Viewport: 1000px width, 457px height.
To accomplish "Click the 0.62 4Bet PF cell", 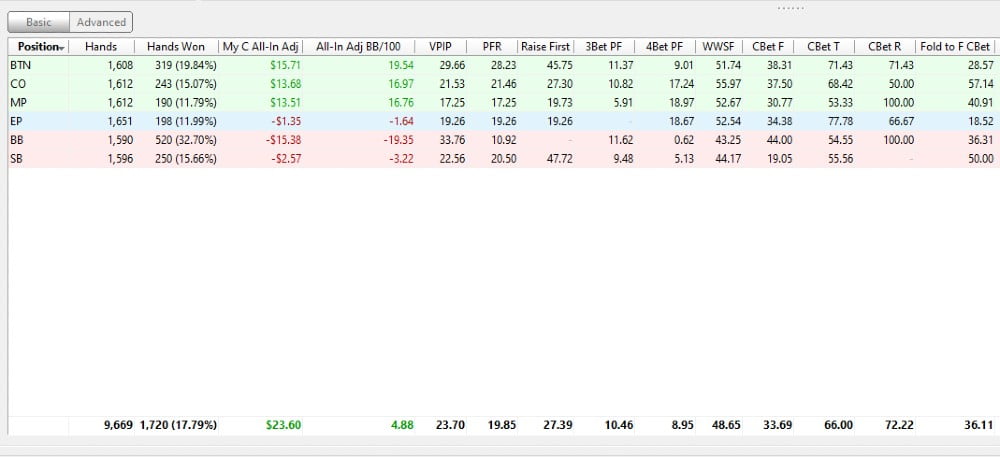I will [x=683, y=140].
